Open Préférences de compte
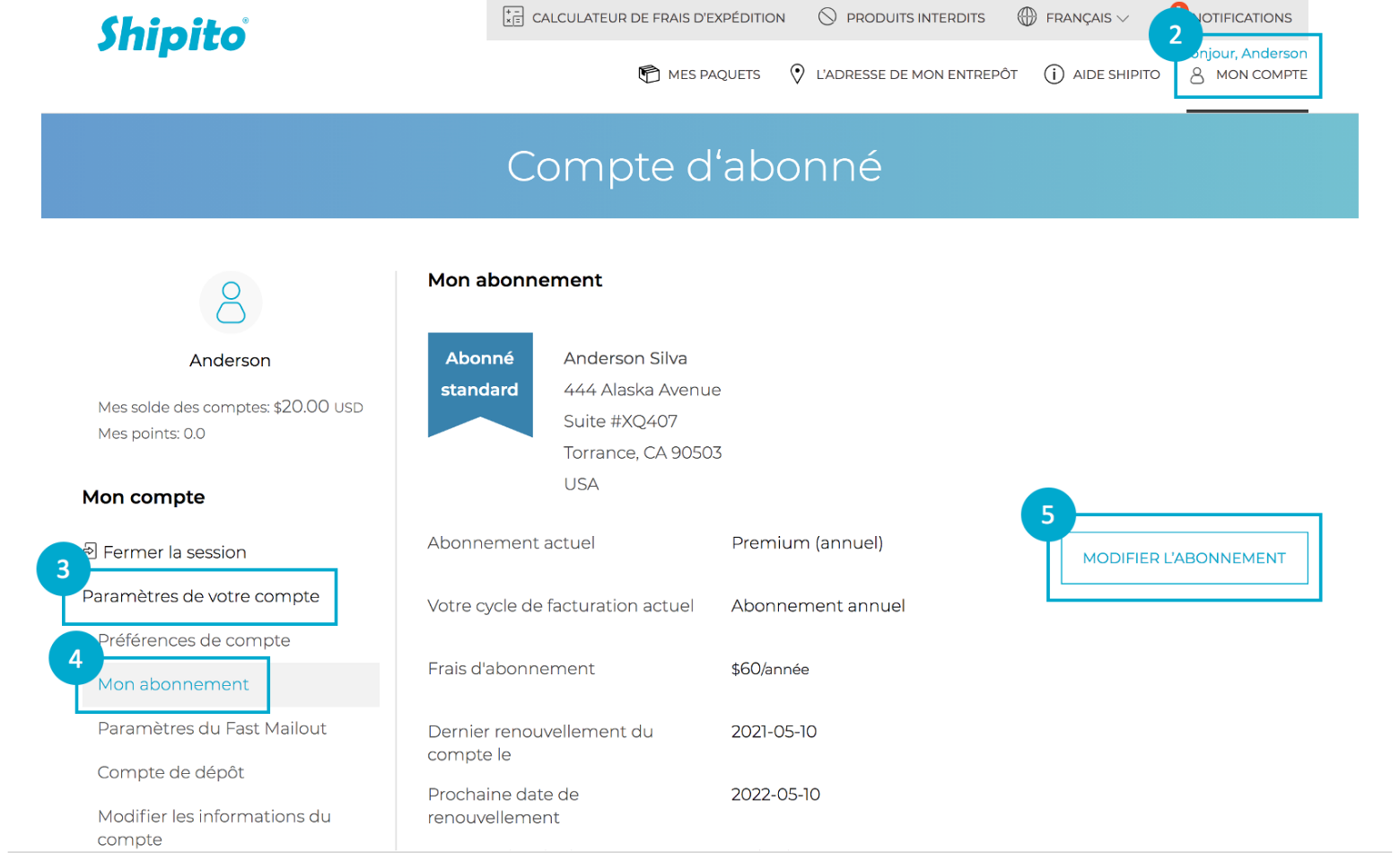The height and width of the screenshot is (853, 1400). coord(194,640)
